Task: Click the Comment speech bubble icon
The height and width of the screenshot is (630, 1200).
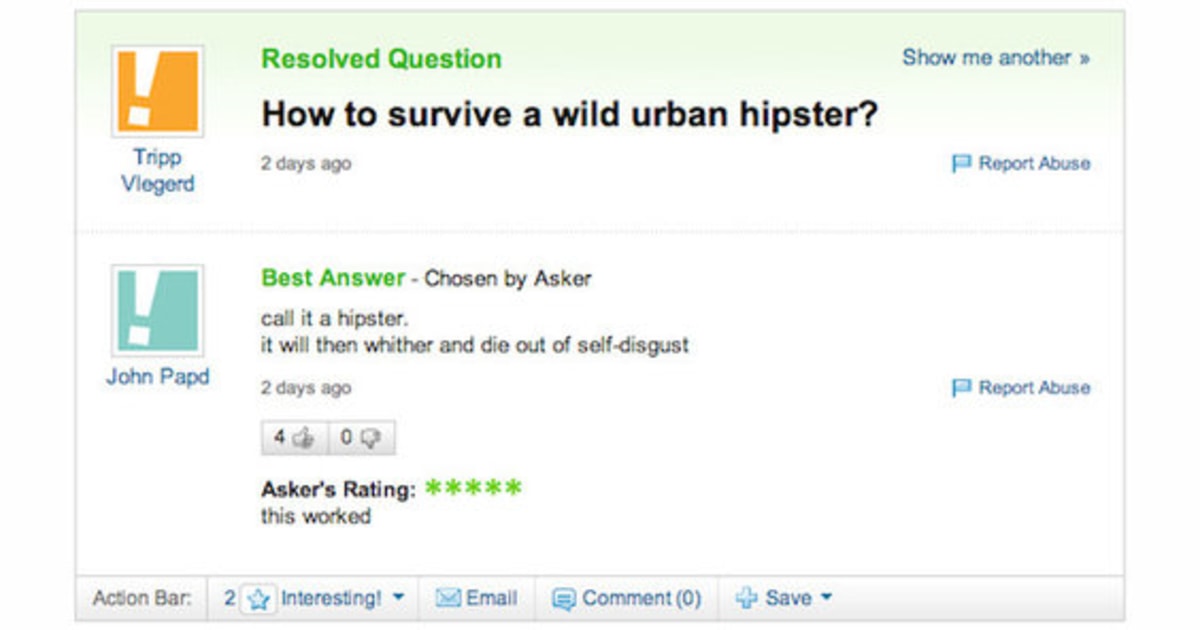Action: pos(565,598)
